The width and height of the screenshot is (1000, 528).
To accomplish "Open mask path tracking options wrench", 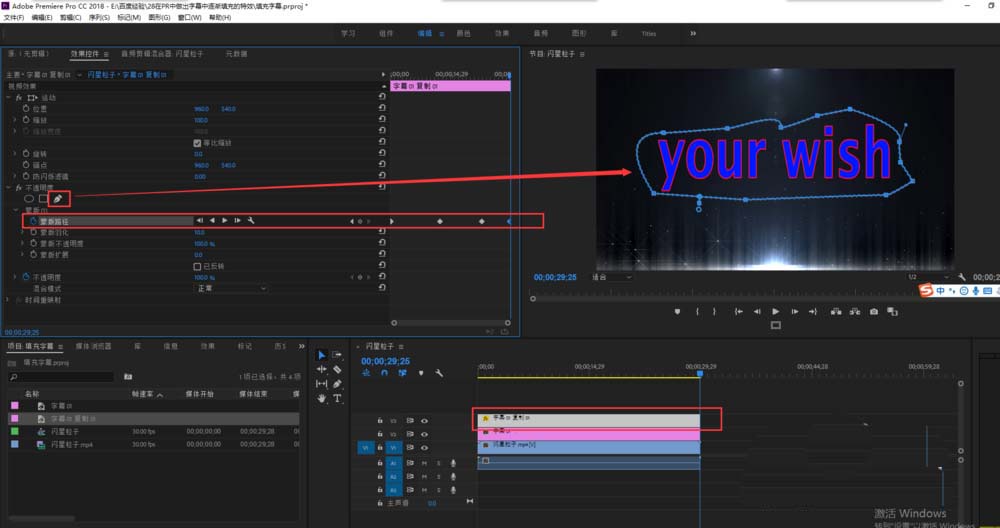I will coord(251,221).
